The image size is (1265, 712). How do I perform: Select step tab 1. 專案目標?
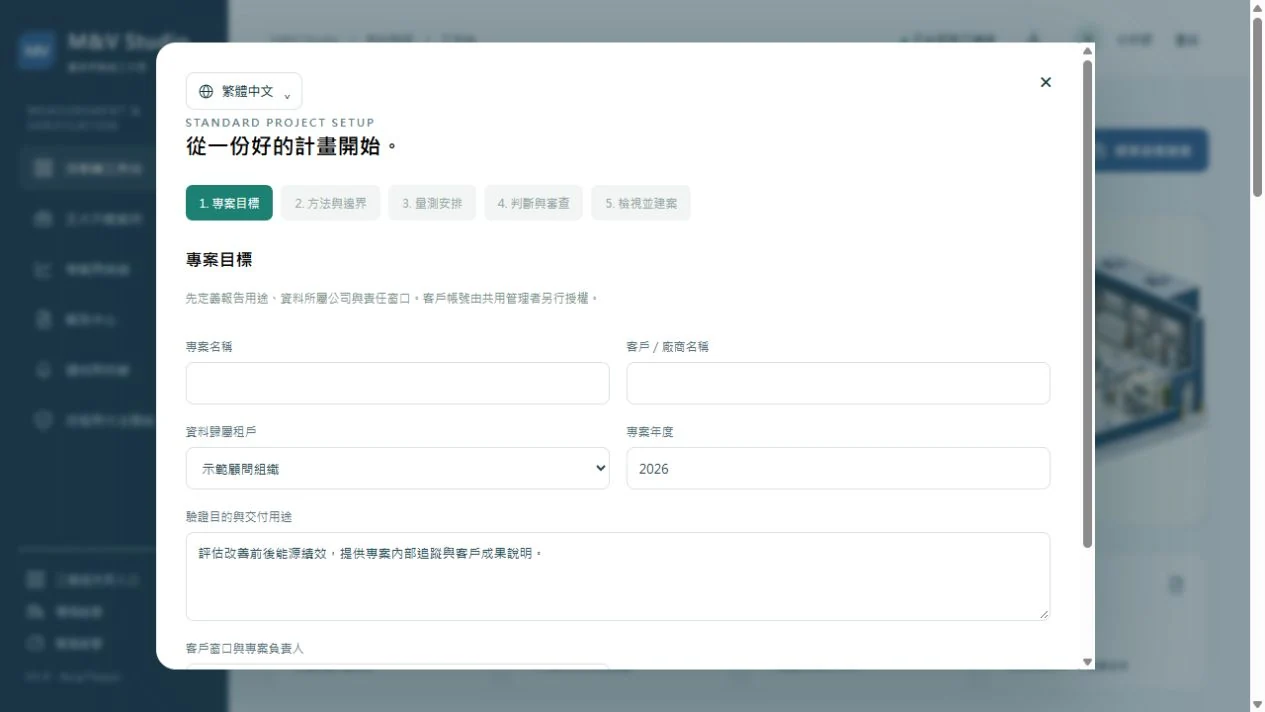click(x=229, y=203)
